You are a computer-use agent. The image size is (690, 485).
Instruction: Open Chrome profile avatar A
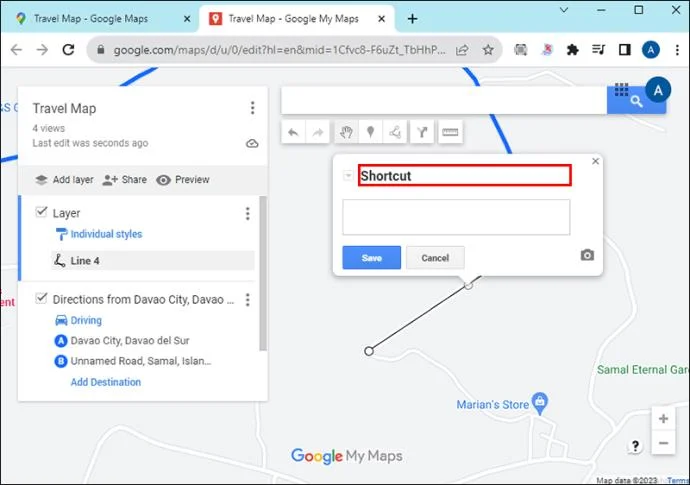click(x=651, y=50)
